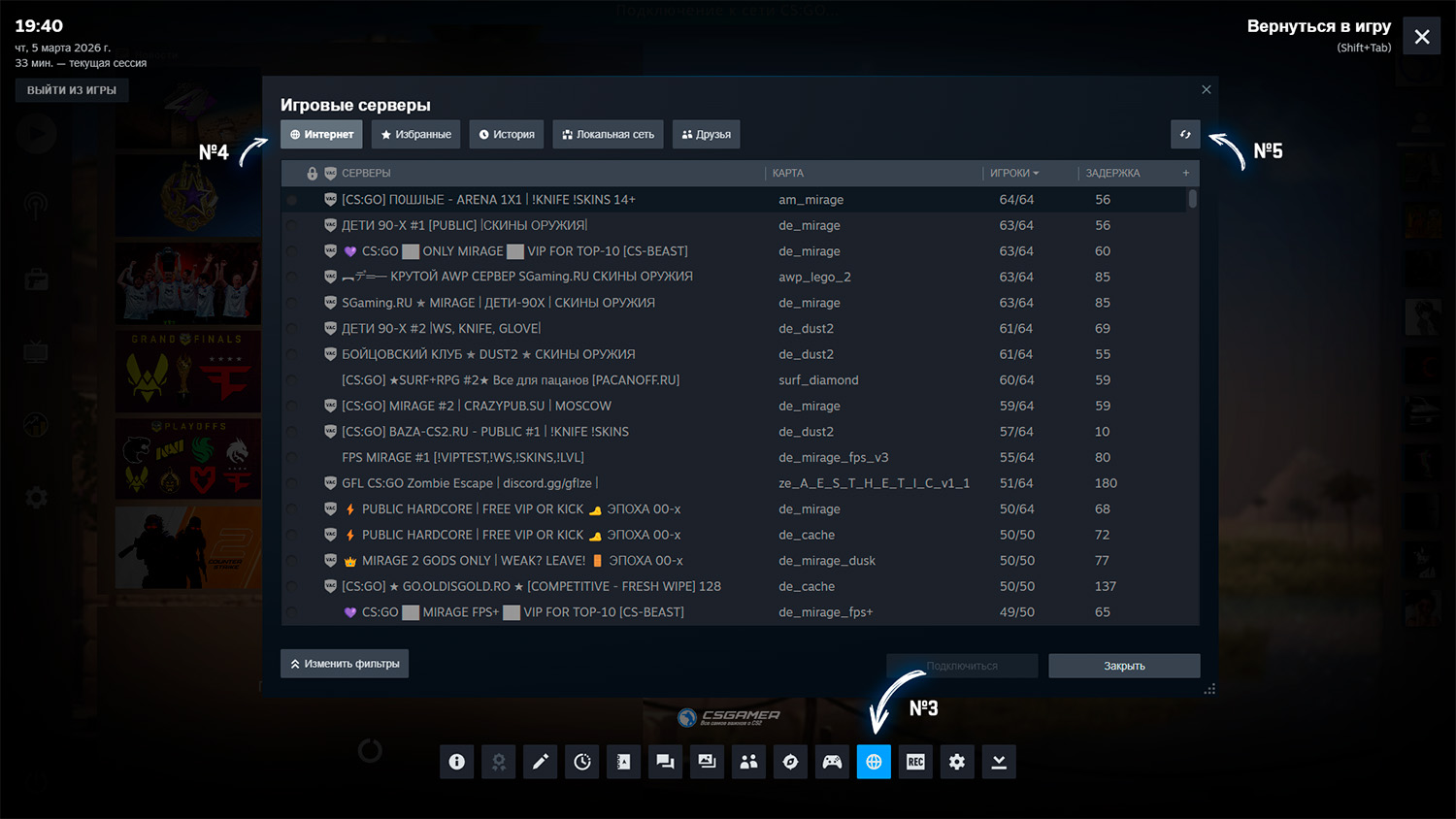Open the discussions chat bubbles icon

[x=665, y=762]
